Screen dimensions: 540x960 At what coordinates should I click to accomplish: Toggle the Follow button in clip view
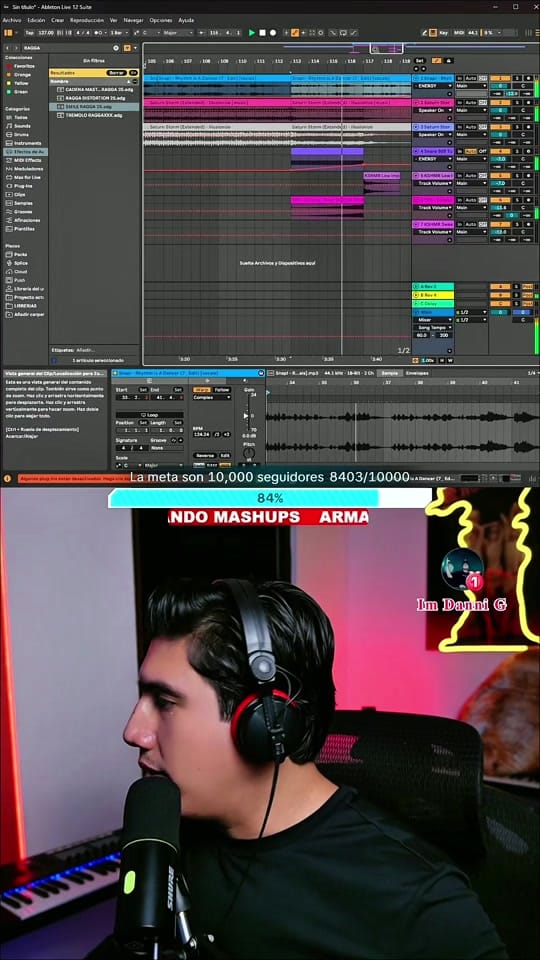(x=222, y=389)
